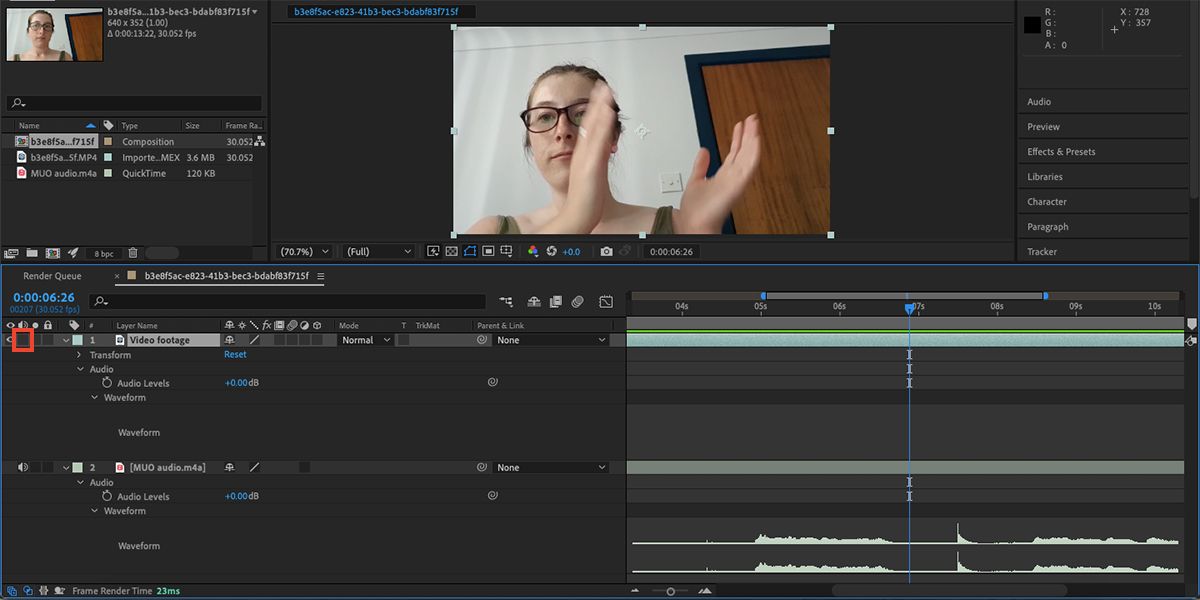Mute the MUO audio.m4a layer
Viewport: 1200px width, 600px height.
click(22, 466)
